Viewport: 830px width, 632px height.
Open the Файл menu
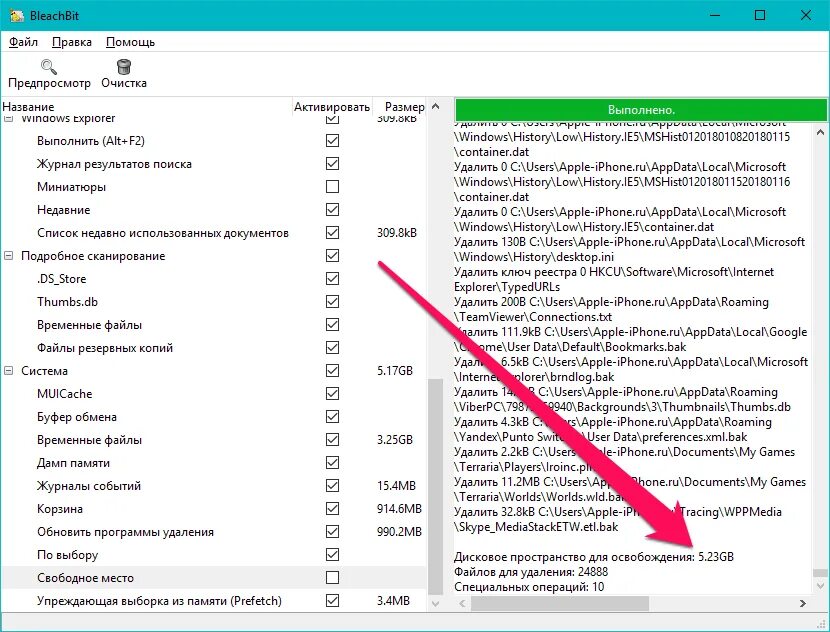(x=23, y=42)
